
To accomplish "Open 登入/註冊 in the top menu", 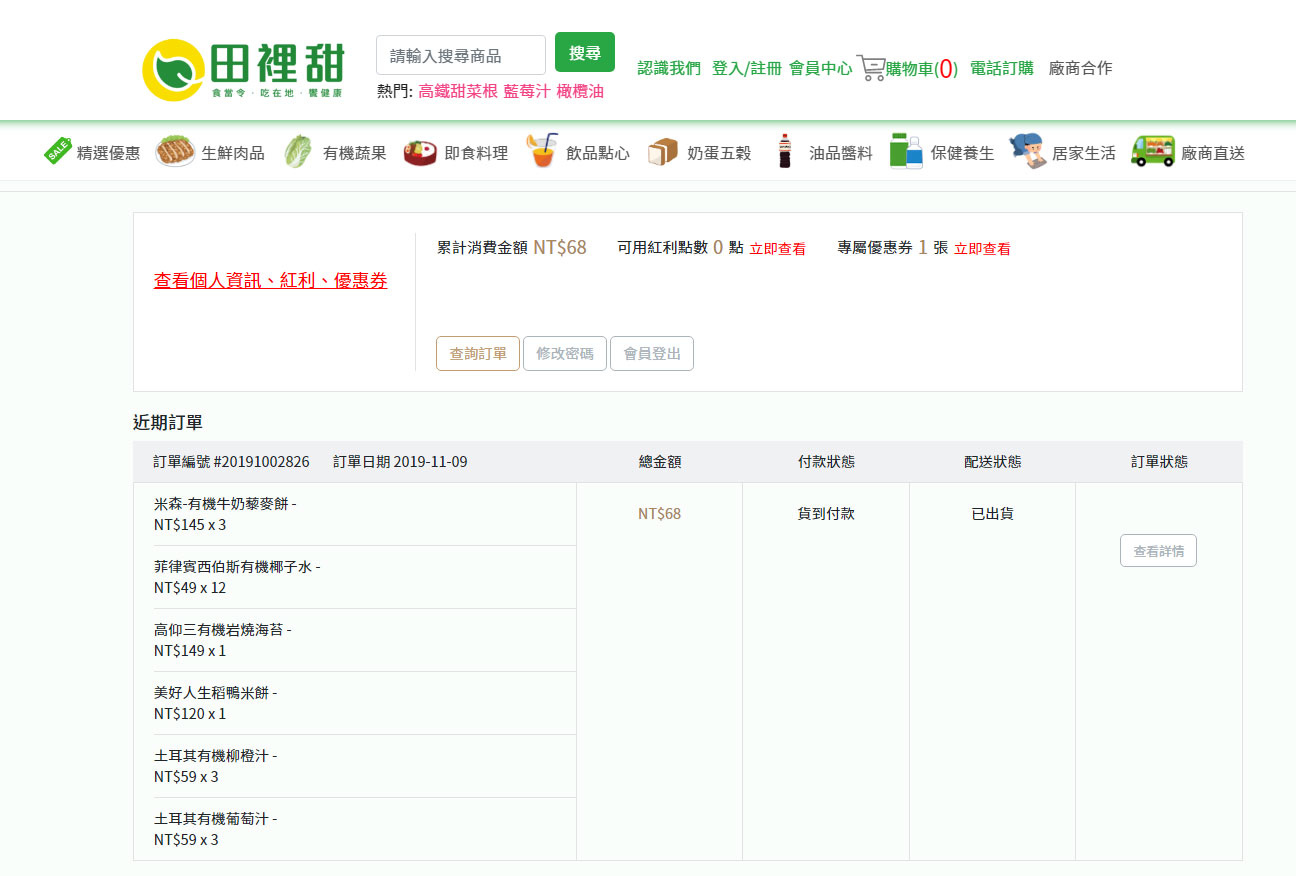I will [x=746, y=68].
